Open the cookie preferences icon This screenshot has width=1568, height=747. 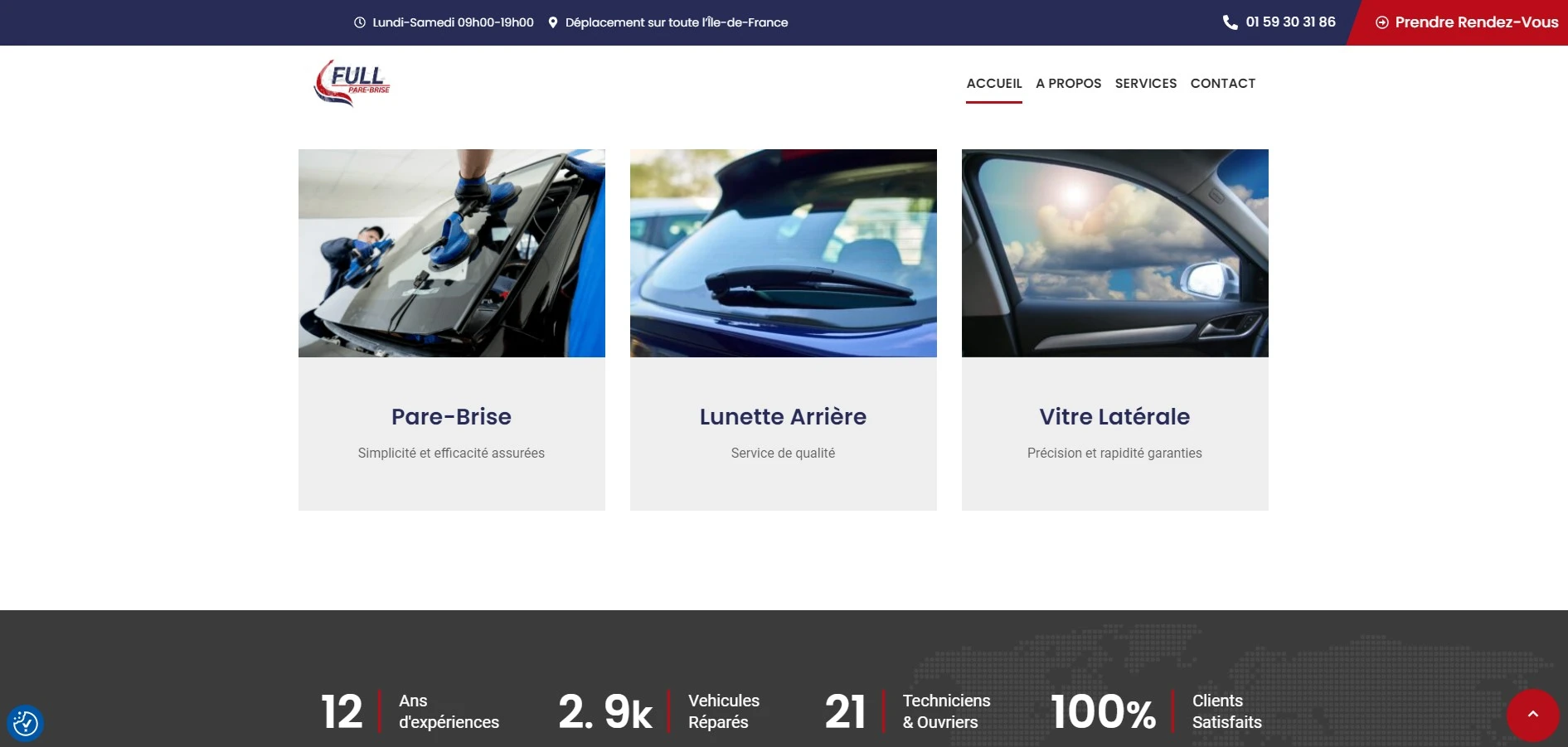[x=25, y=723]
